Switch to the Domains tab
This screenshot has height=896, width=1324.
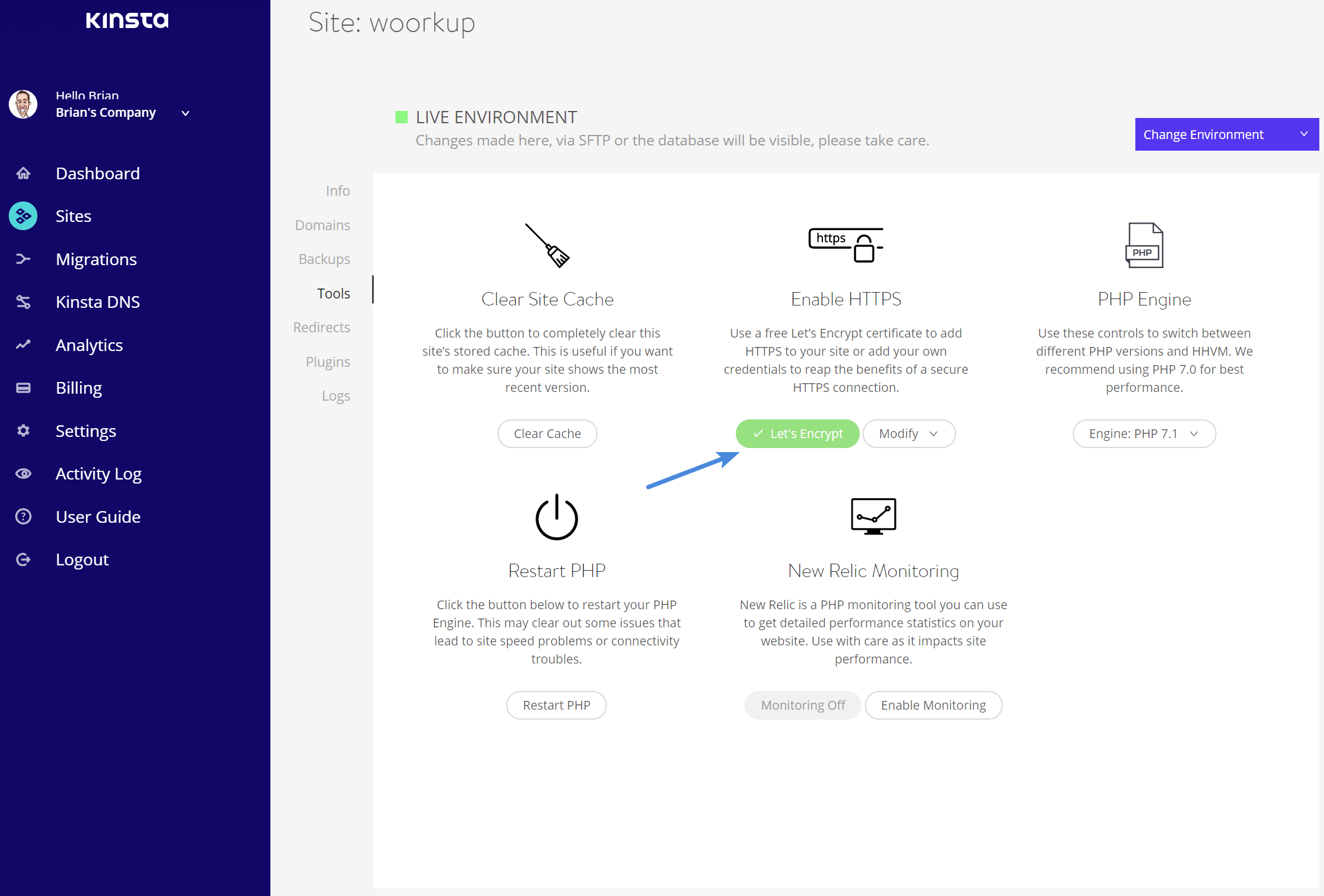click(x=322, y=225)
